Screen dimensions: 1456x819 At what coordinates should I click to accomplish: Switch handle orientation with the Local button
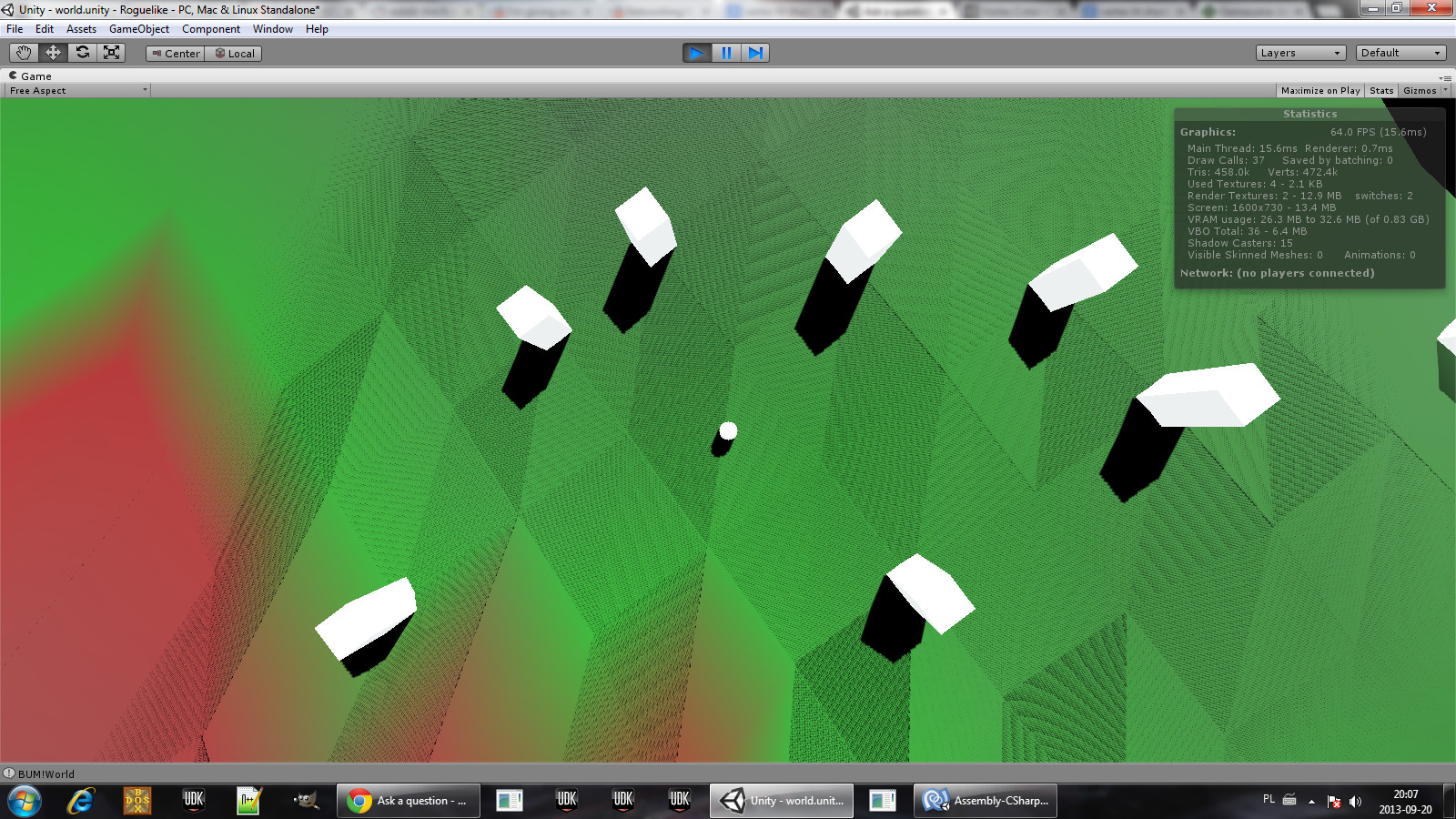point(233,53)
